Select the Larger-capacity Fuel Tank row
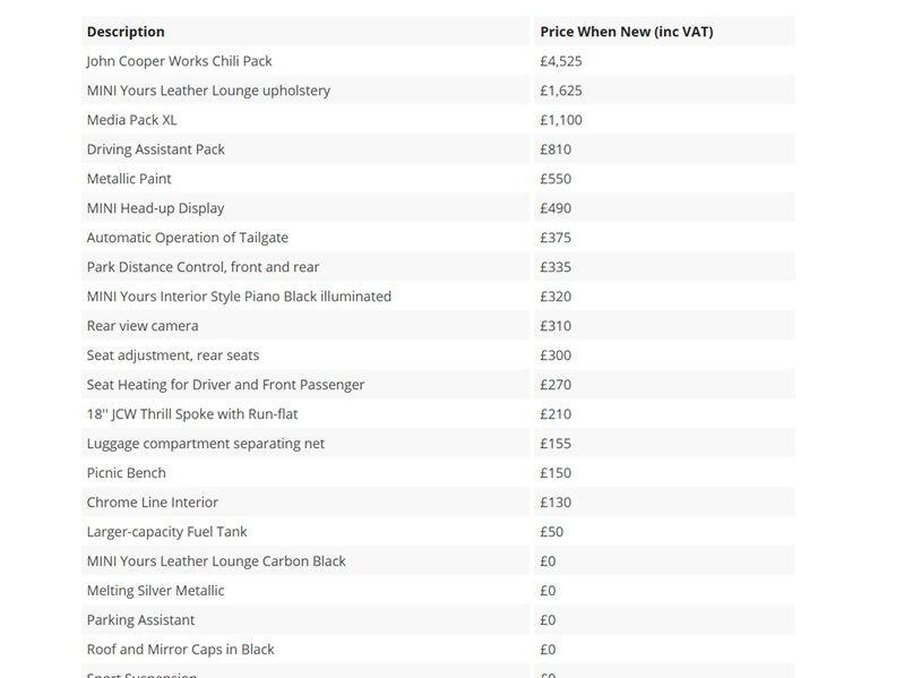The height and width of the screenshot is (678, 904). (x=438, y=532)
